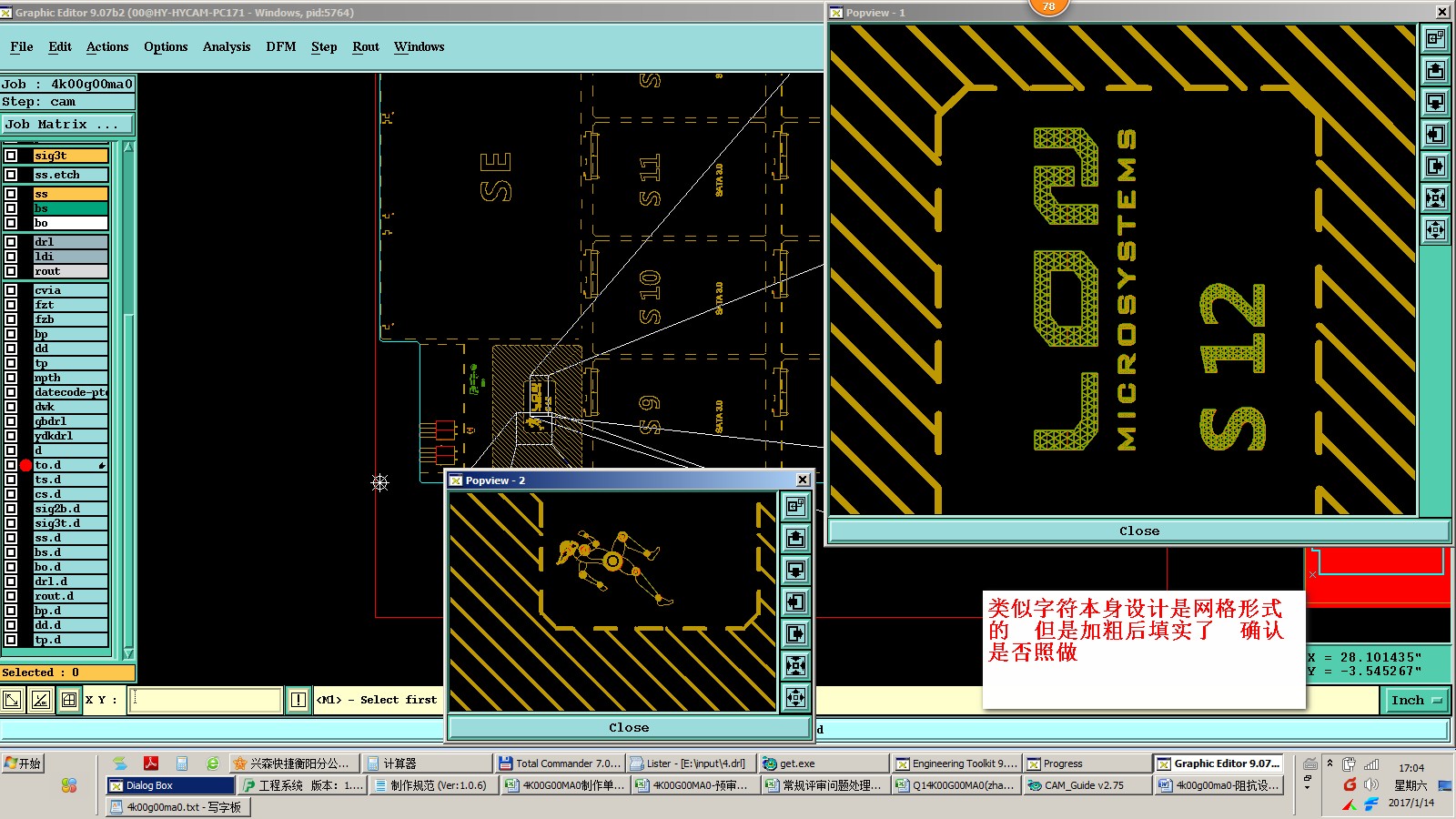
Task: Switch to CAM_Guide v2.75 in the taskbar
Action: tap(1087, 785)
